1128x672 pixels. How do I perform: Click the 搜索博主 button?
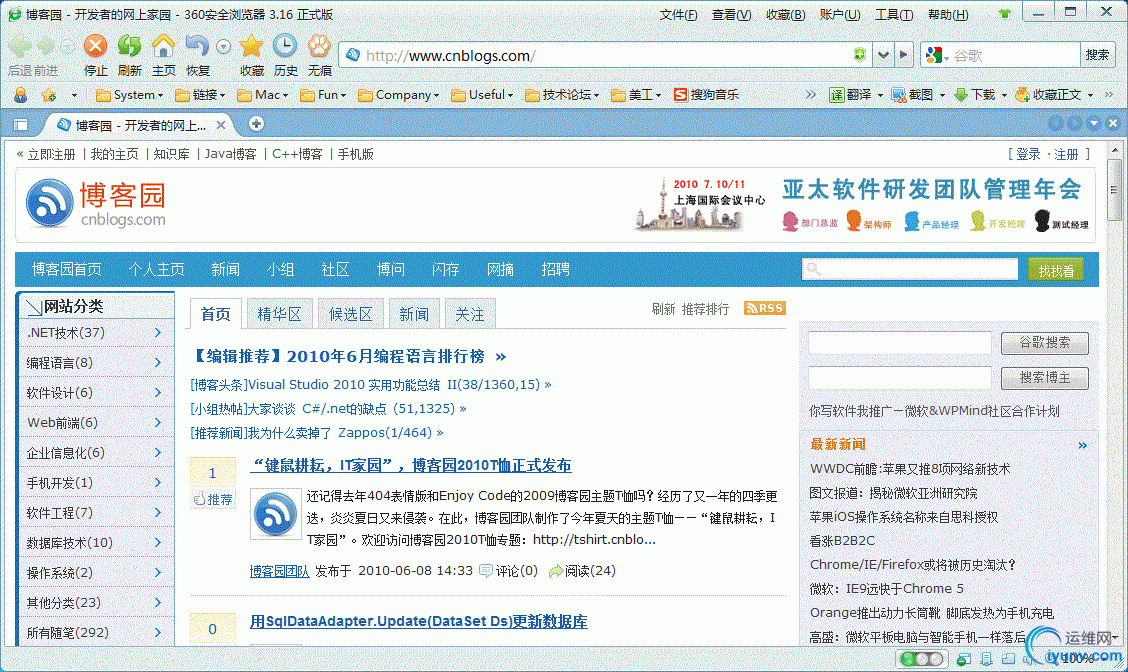pos(1045,378)
